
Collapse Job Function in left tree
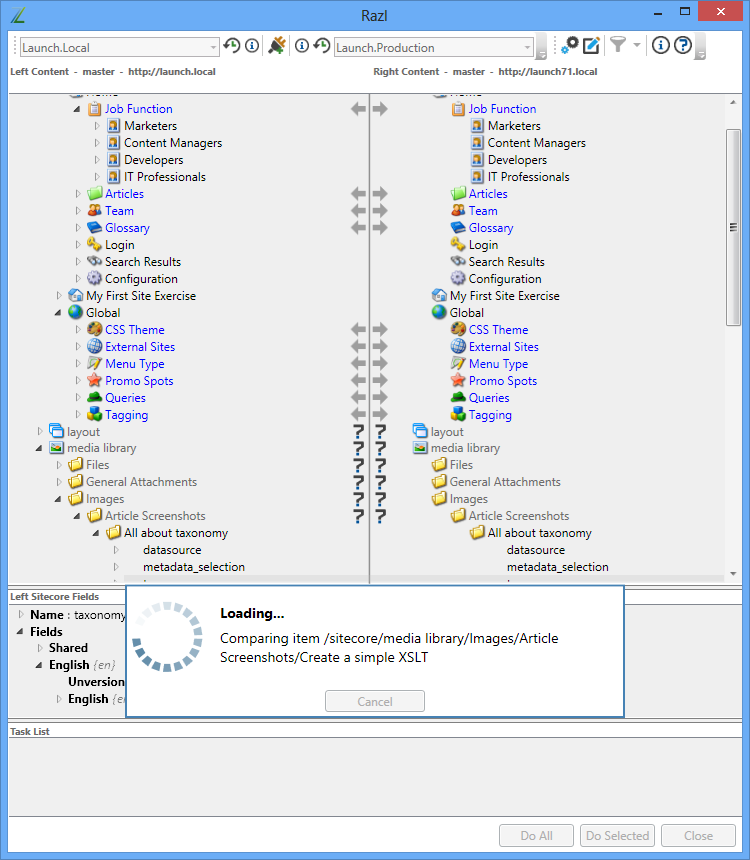(77, 109)
